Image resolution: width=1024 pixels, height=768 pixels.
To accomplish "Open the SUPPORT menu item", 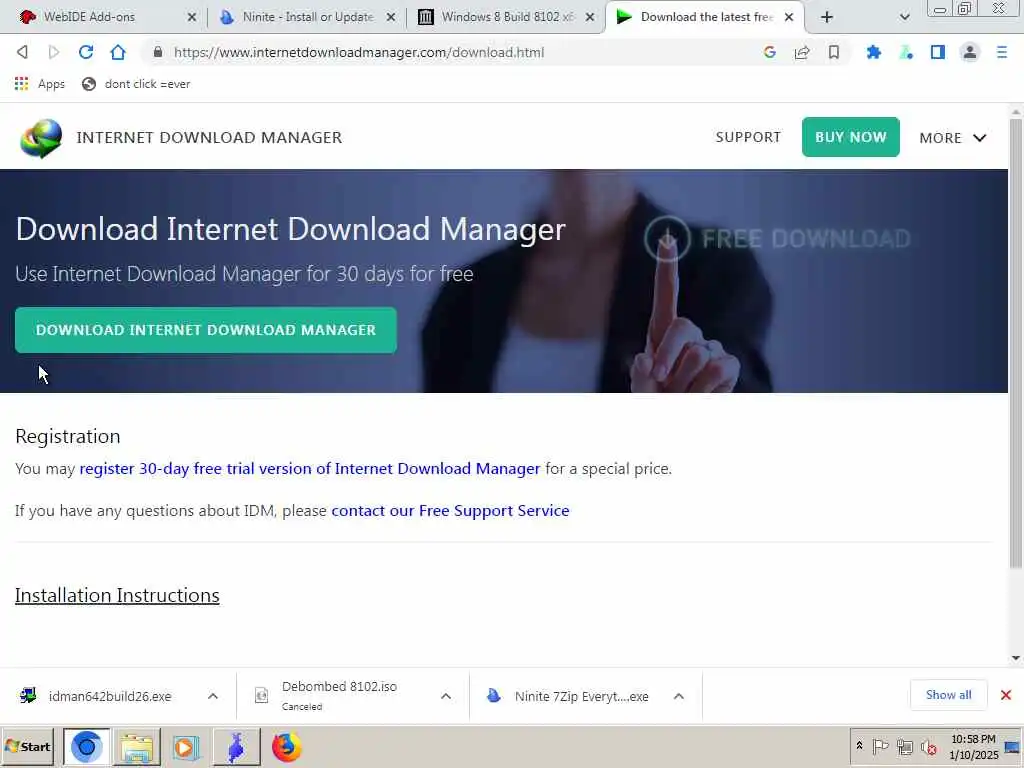I will [x=748, y=137].
